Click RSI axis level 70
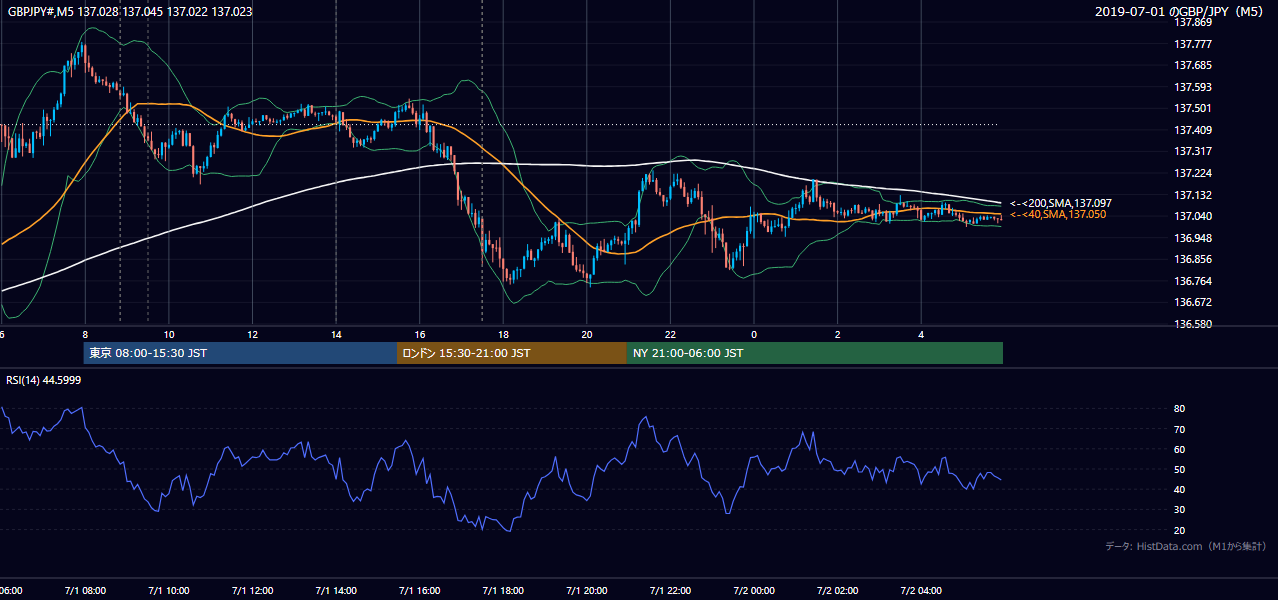1278x600 pixels. tap(1180, 429)
